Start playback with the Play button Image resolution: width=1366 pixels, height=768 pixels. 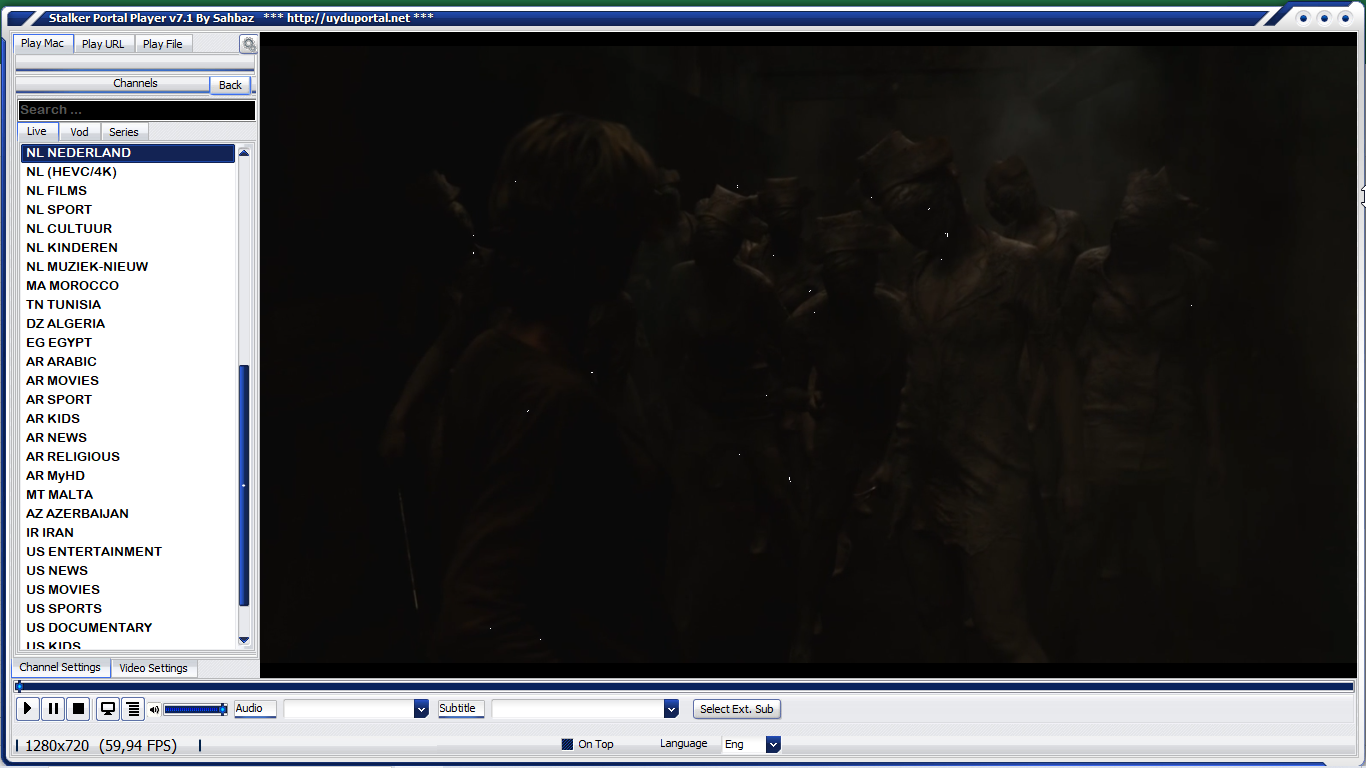click(28, 709)
